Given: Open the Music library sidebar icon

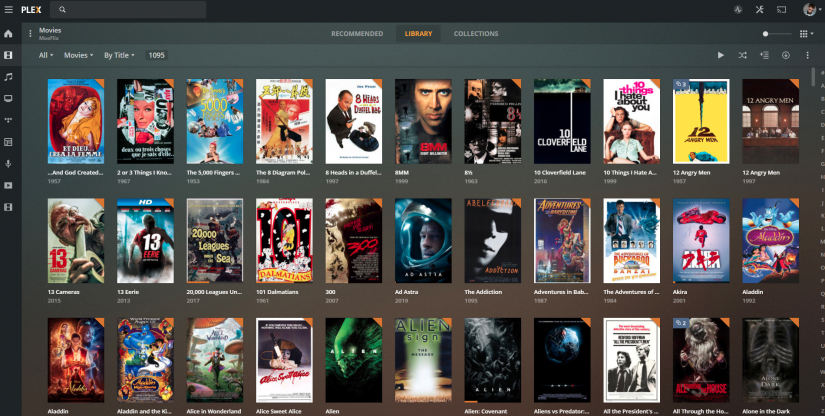Looking at the screenshot, I should tap(8, 77).
